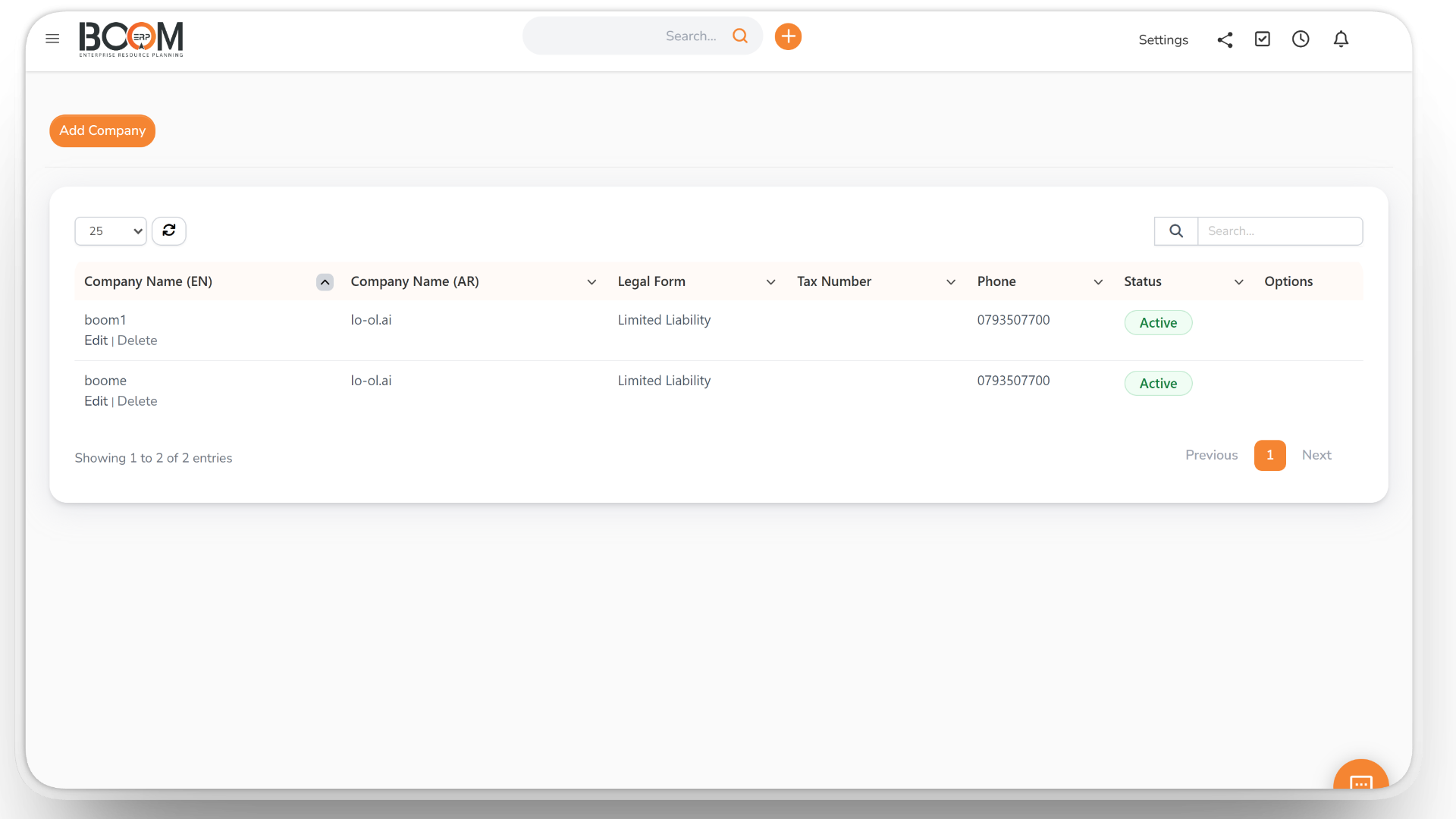Sort by Status column chevron

click(x=1239, y=282)
